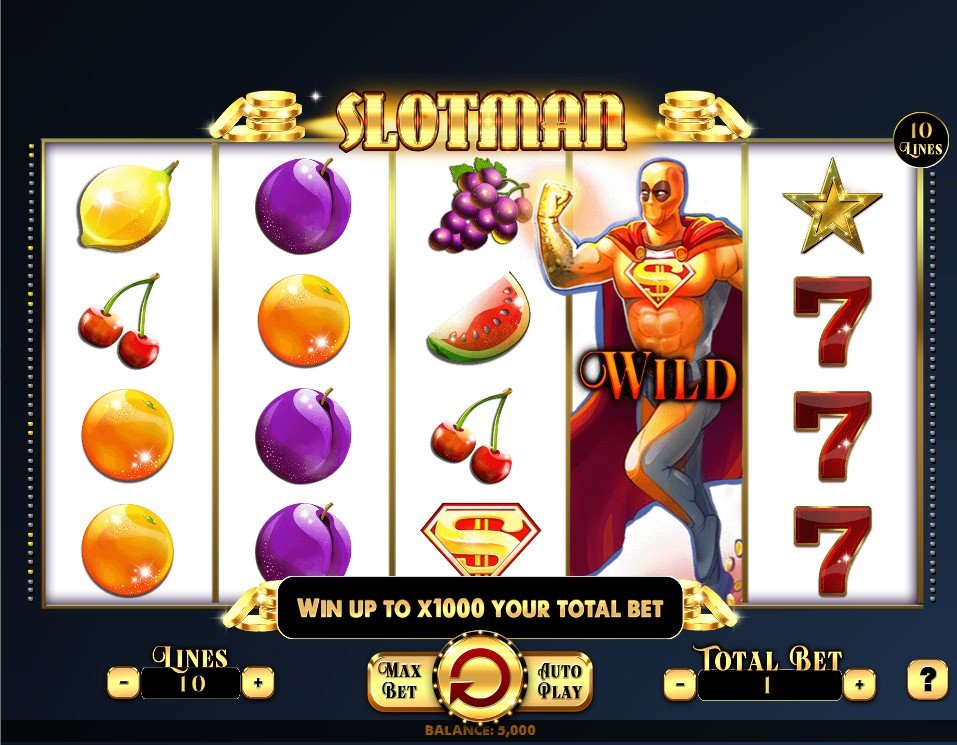
Task: Click the cherries symbol on reel one
Action: (121, 320)
